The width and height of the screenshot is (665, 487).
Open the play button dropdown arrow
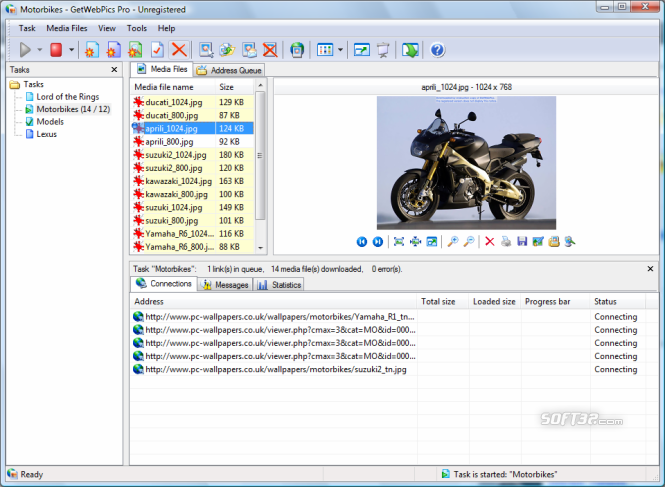point(39,50)
